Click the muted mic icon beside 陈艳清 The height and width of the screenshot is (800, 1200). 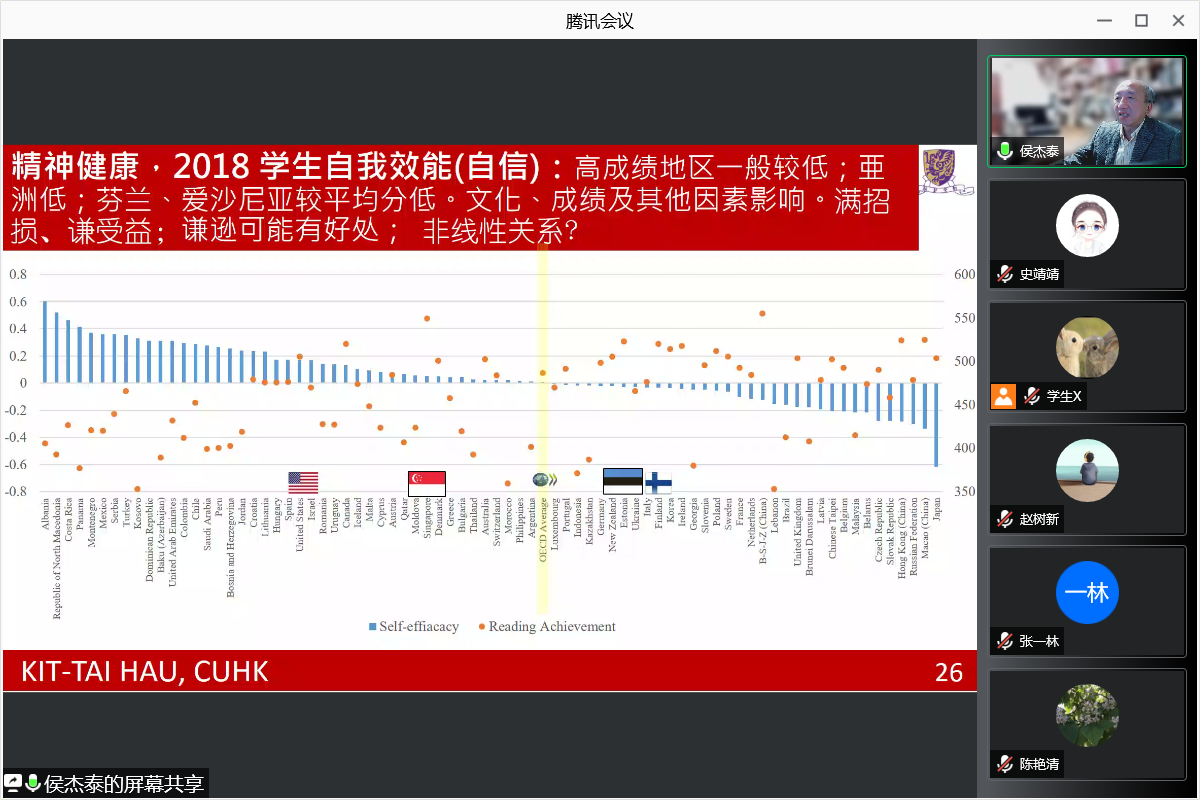pyautogui.click(x=1005, y=764)
